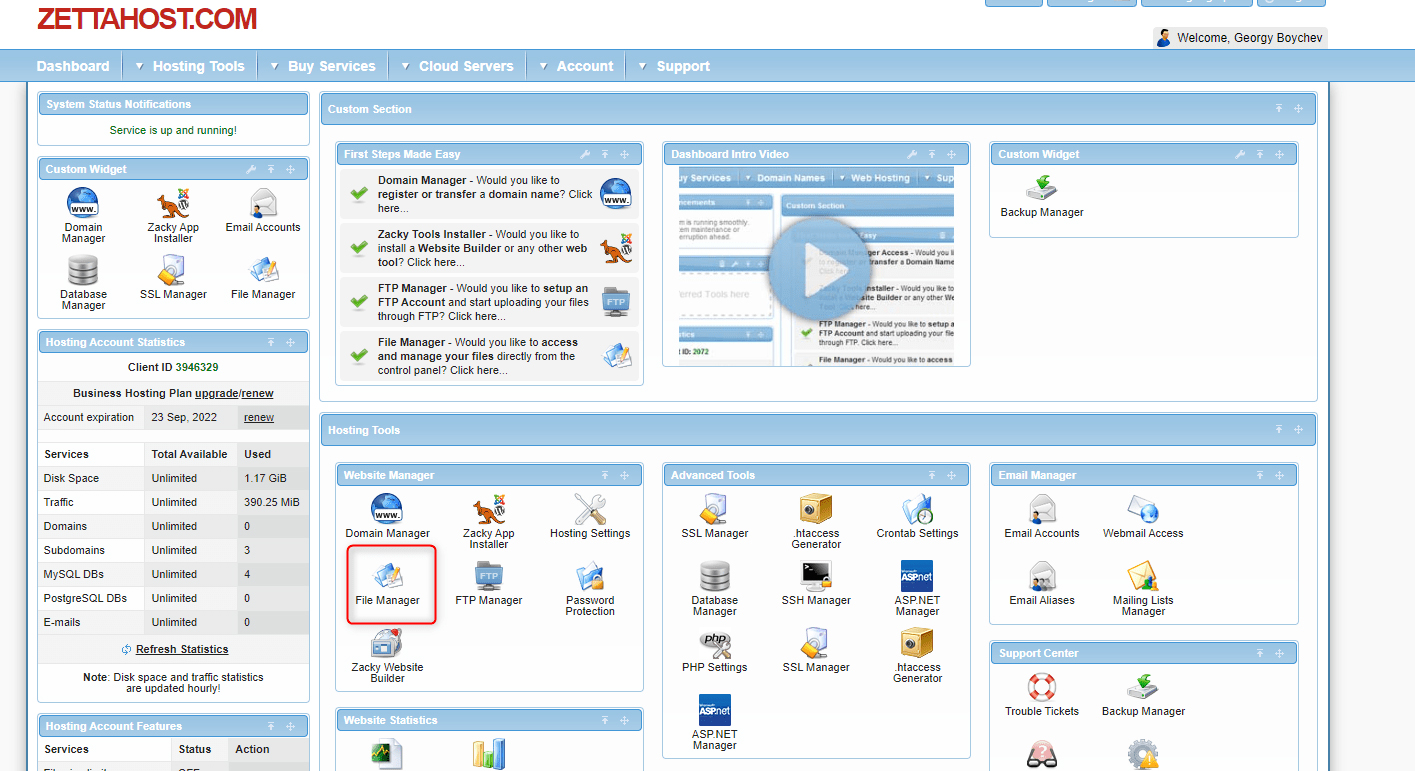Viewport: 1415px width, 771px height.
Task: Open the Password Protection tool
Action: (590, 588)
